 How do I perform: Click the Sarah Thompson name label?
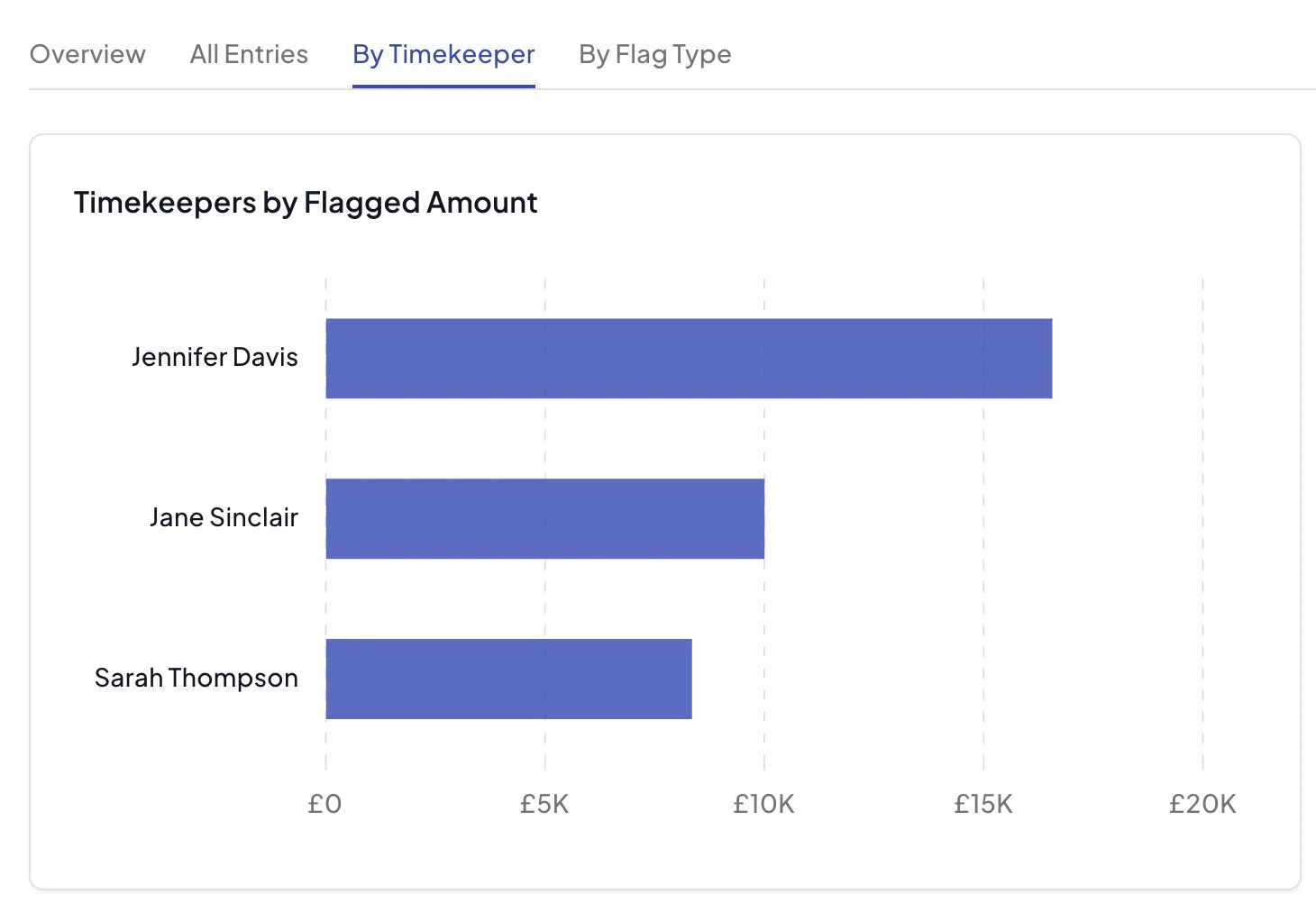(x=196, y=679)
